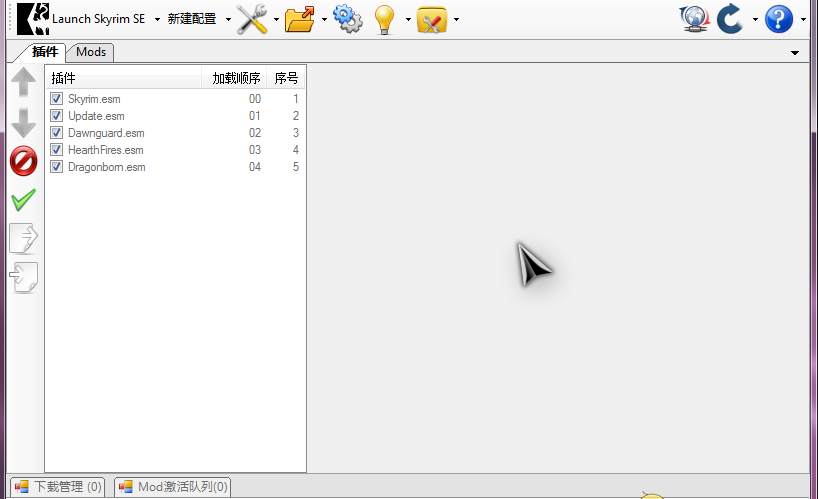Open the folder with arrow icon

(300, 19)
